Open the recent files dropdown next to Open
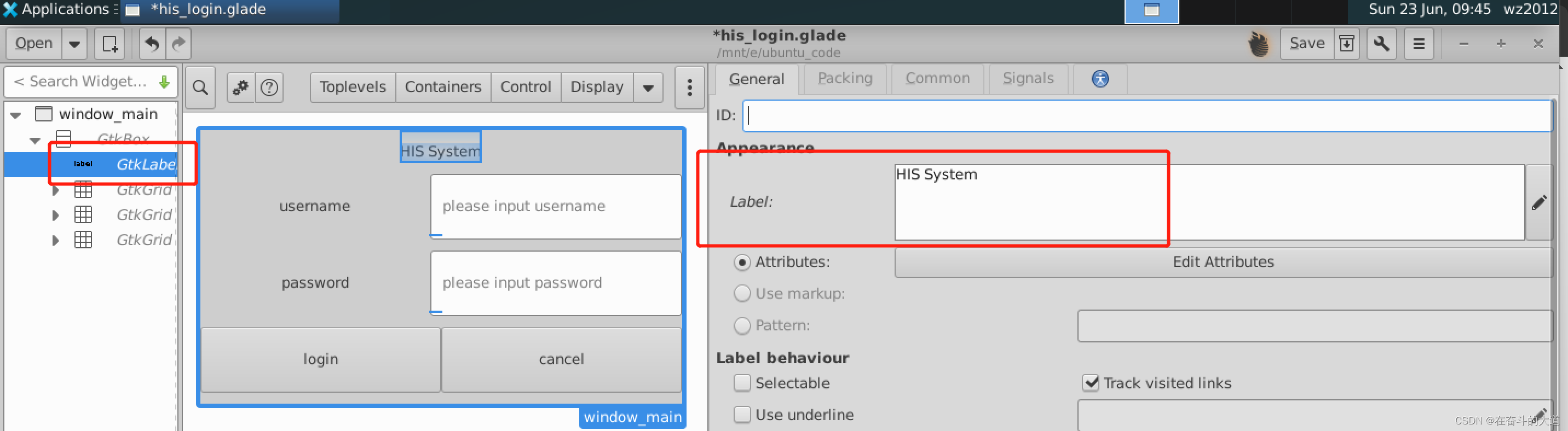 (74, 44)
